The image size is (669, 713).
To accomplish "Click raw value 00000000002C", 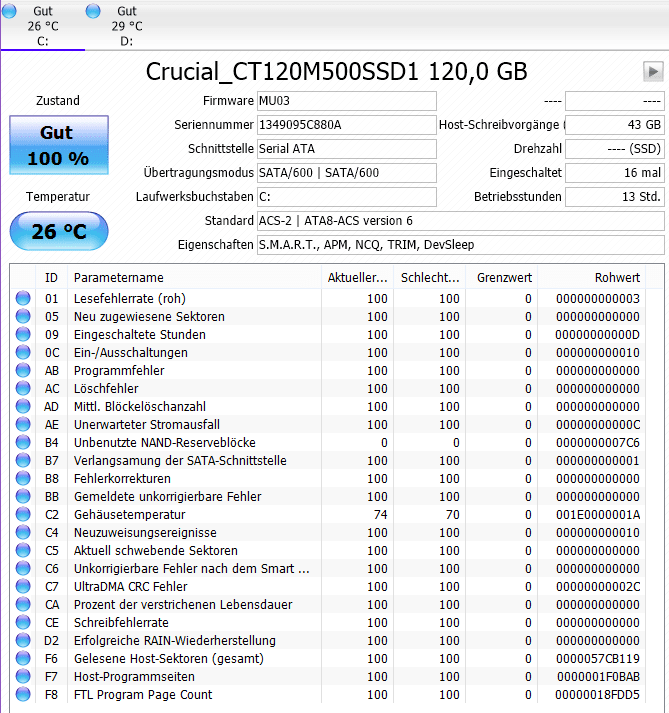I will 598,587.
